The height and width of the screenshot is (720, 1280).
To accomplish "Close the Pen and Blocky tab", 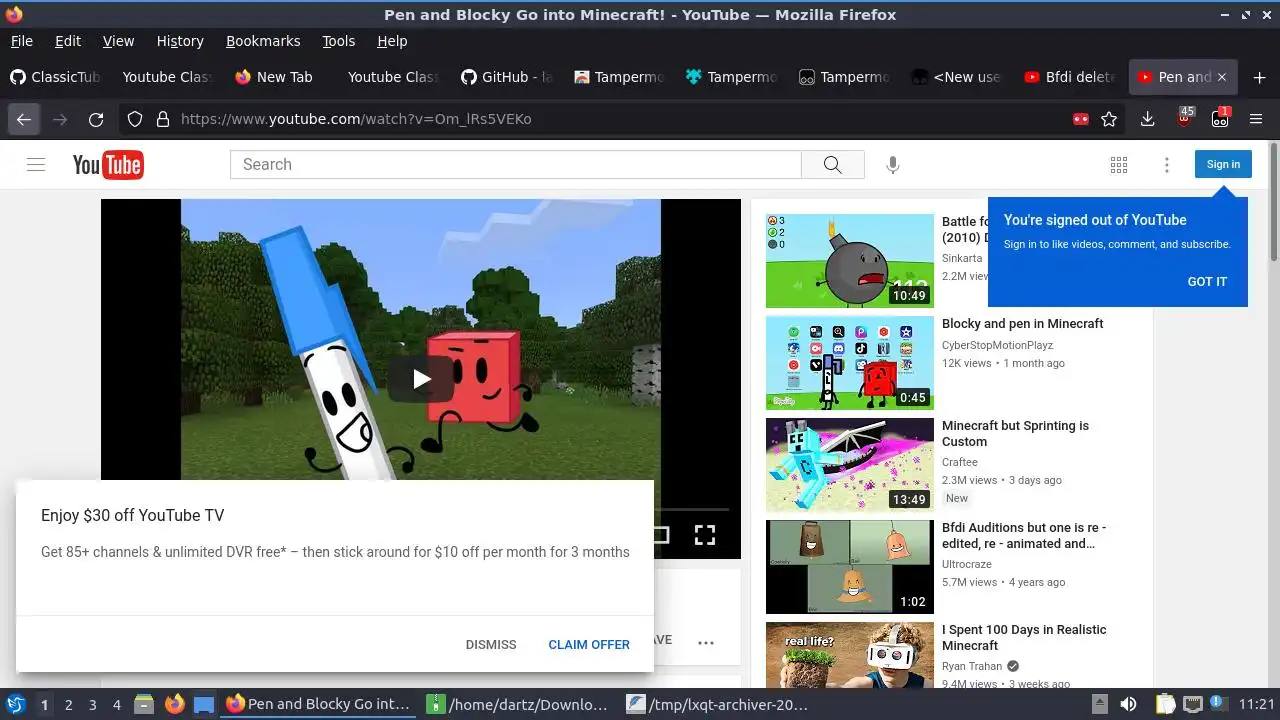I will coord(1221,77).
